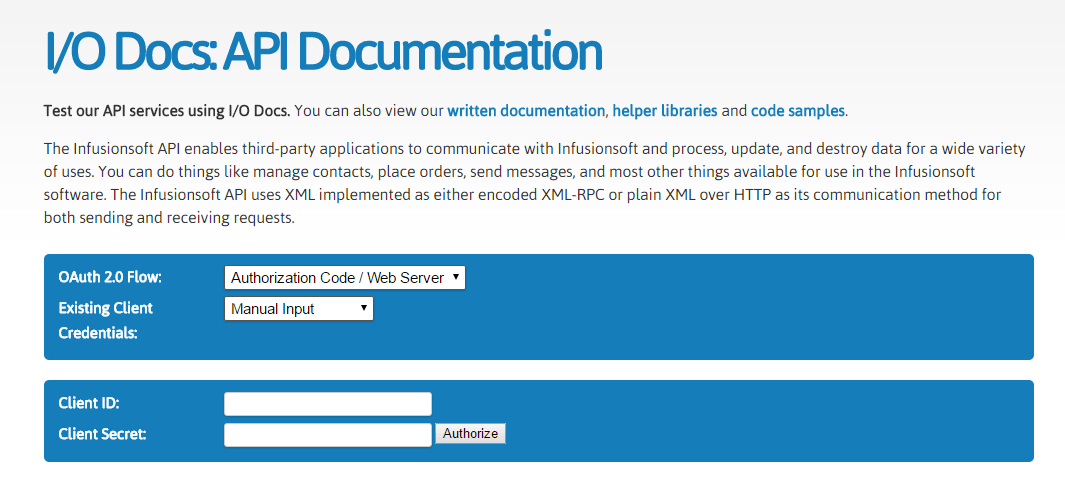This screenshot has height=483, width=1065.
Task: Click the Client ID input field
Action: pyautogui.click(x=328, y=404)
